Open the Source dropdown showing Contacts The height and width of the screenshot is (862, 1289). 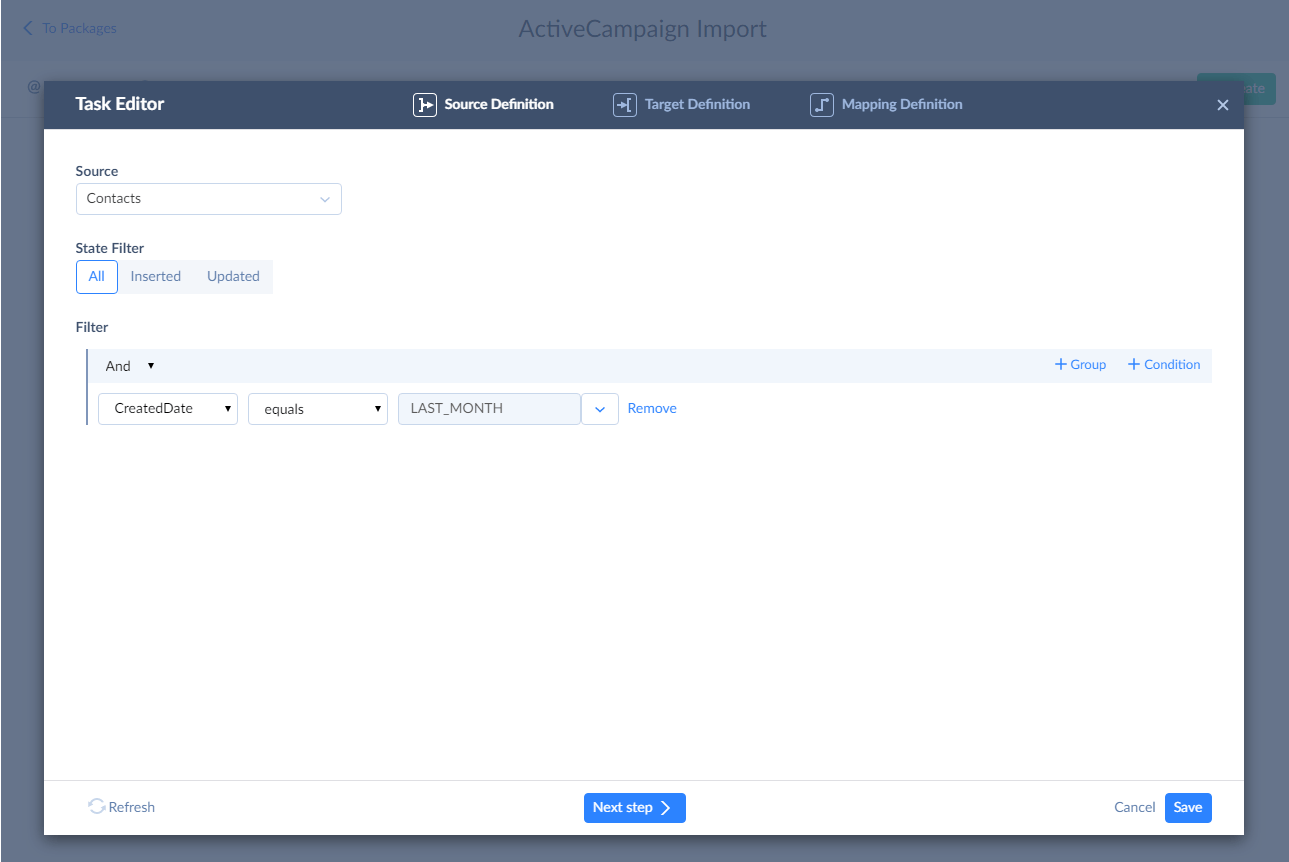tap(209, 199)
